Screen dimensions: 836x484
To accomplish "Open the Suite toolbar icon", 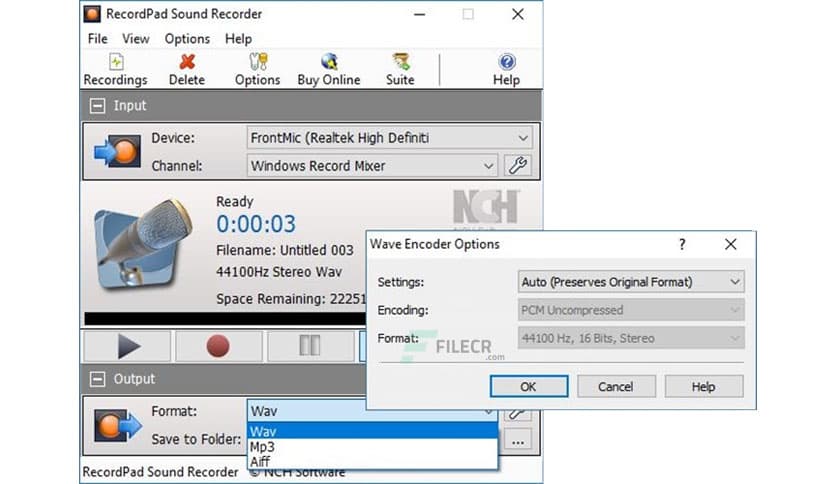I will [400, 70].
